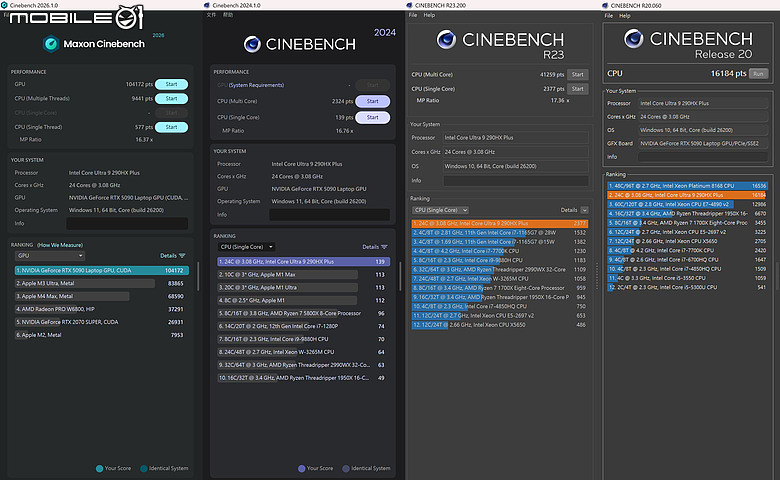This screenshot has height=480, width=780.
Task: Open CPU (Single Core) ranking dropdown in Cinebench 2024
Action: 247,247
